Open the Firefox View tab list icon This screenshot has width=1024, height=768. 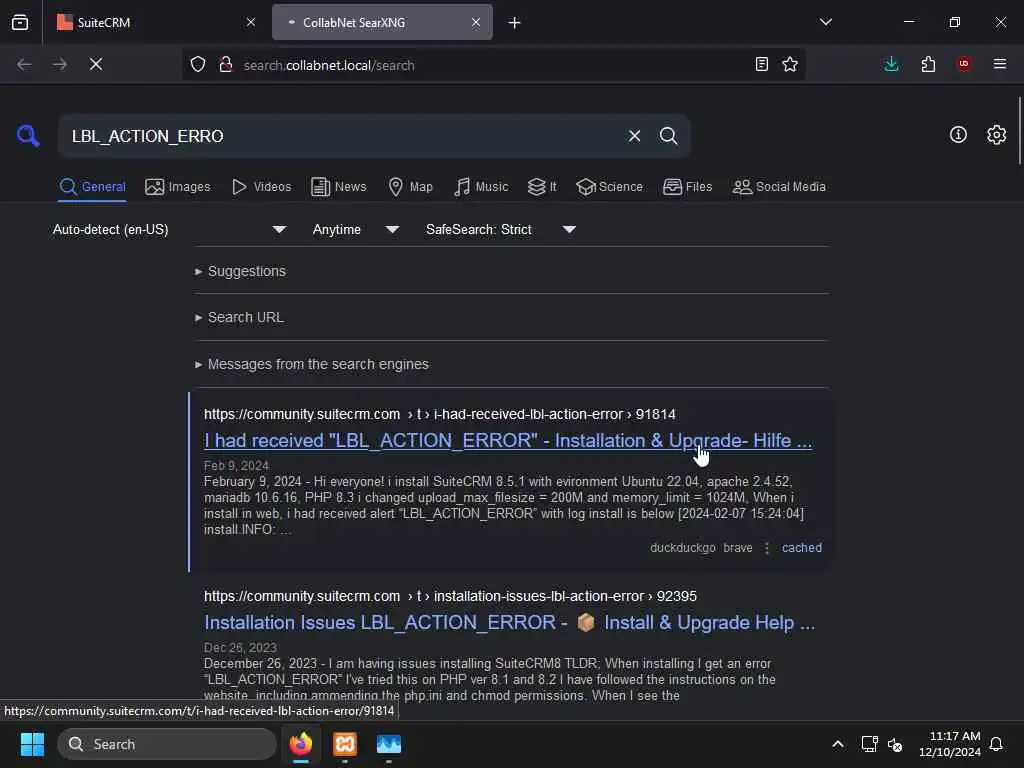20,22
